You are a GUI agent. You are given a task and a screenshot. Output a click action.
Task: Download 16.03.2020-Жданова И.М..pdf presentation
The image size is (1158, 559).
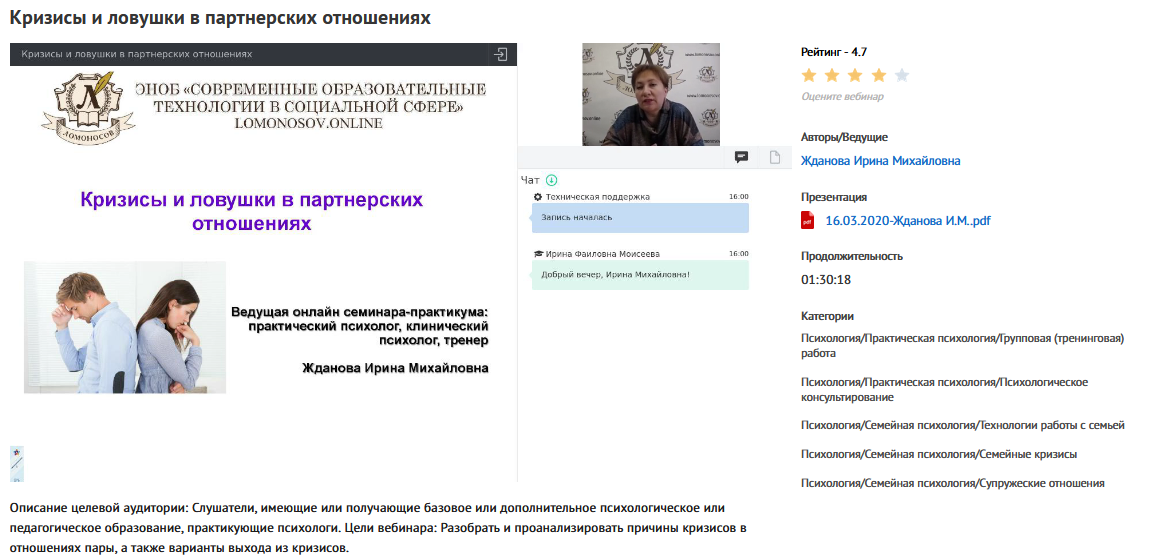tap(907, 221)
